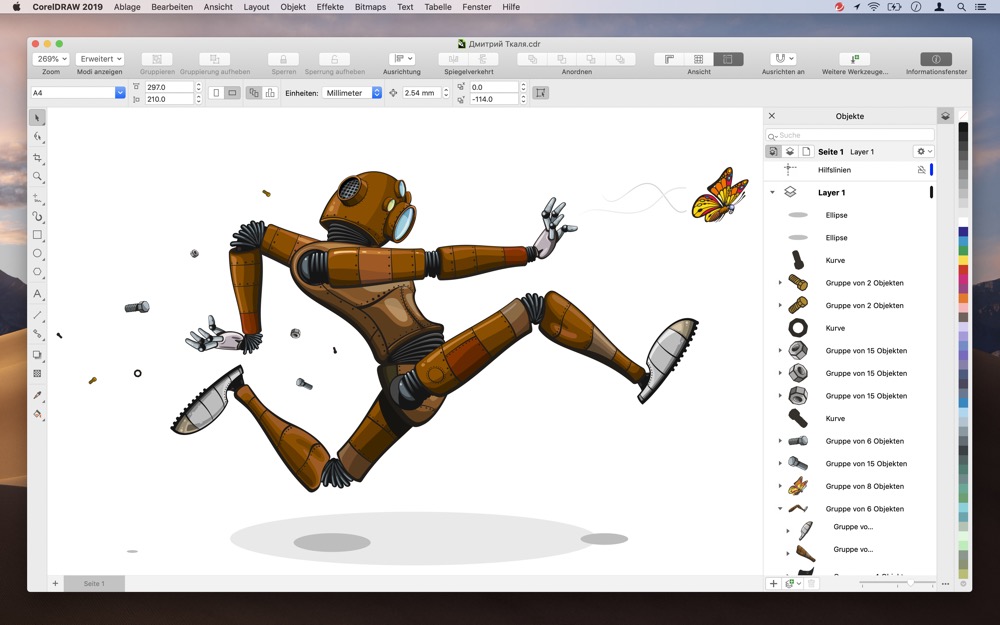Image resolution: width=1000 pixels, height=625 pixels.
Task: Toggle grid in Ansicht group
Action: [698, 59]
